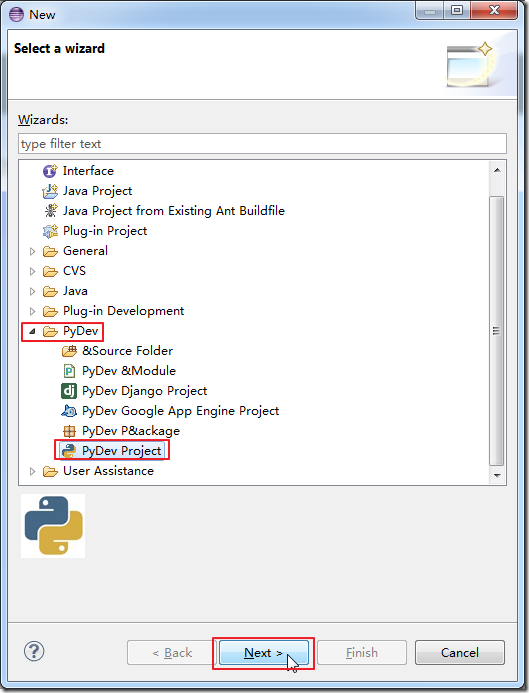Click the PyDev Module icon
This screenshot has height=693, width=529.
click(x=69, y=371)
